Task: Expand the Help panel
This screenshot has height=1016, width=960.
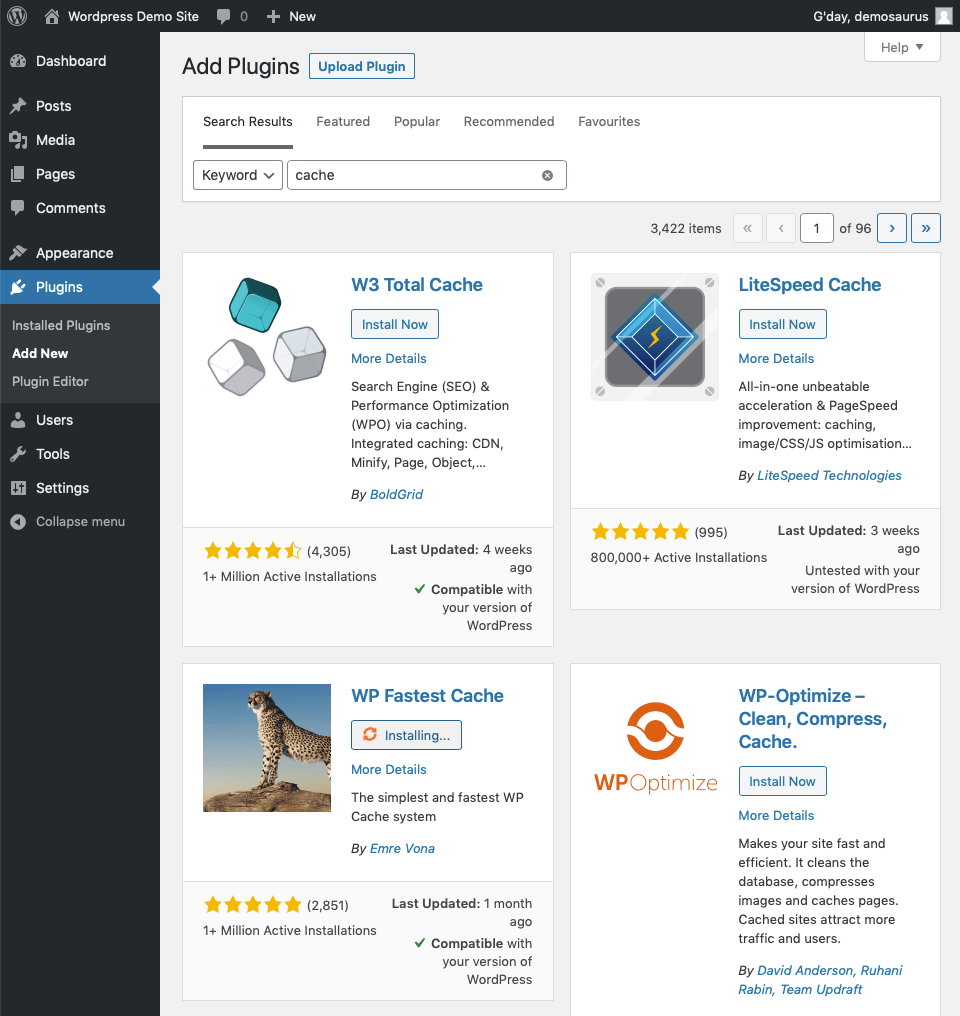Action: click(x=902, y=47)
